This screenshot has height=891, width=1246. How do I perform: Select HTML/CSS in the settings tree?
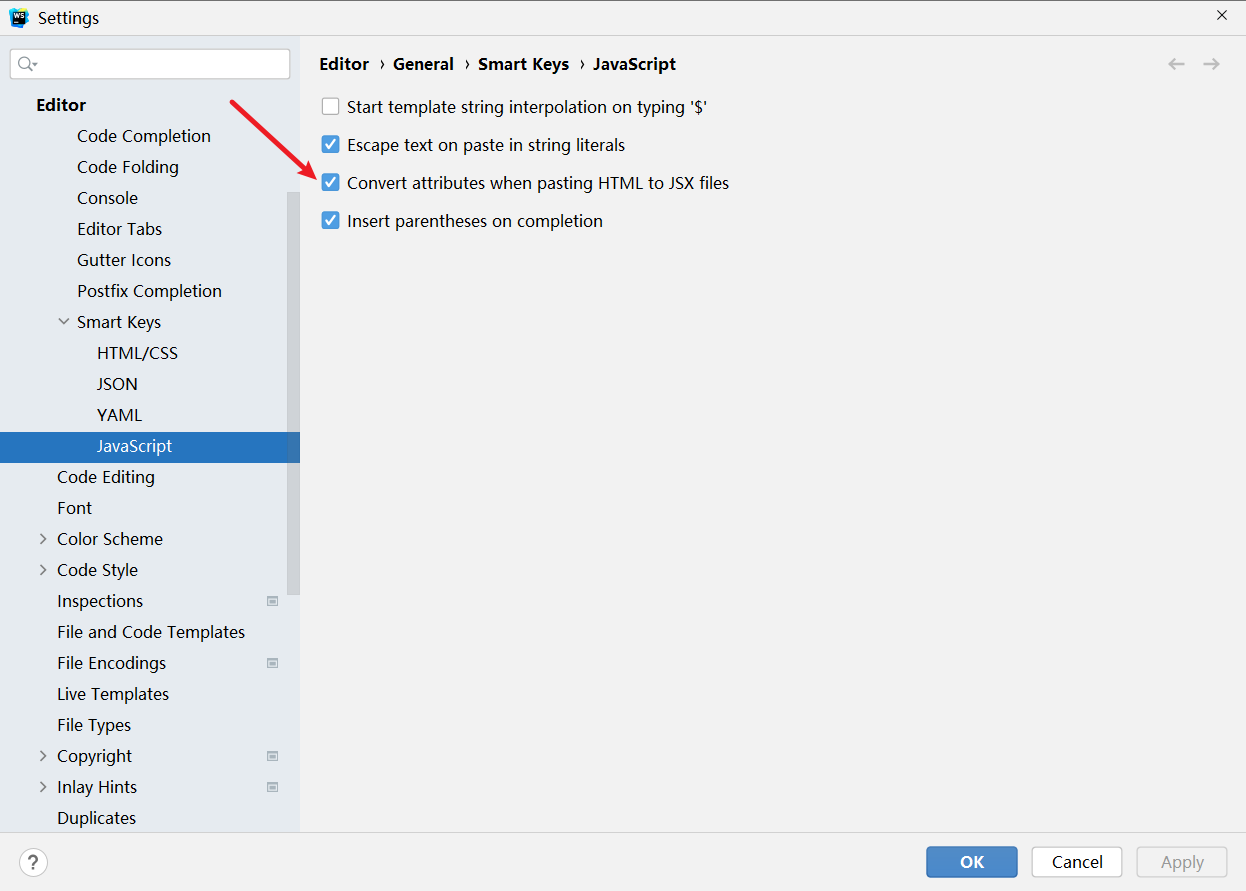tap(137, 352)
